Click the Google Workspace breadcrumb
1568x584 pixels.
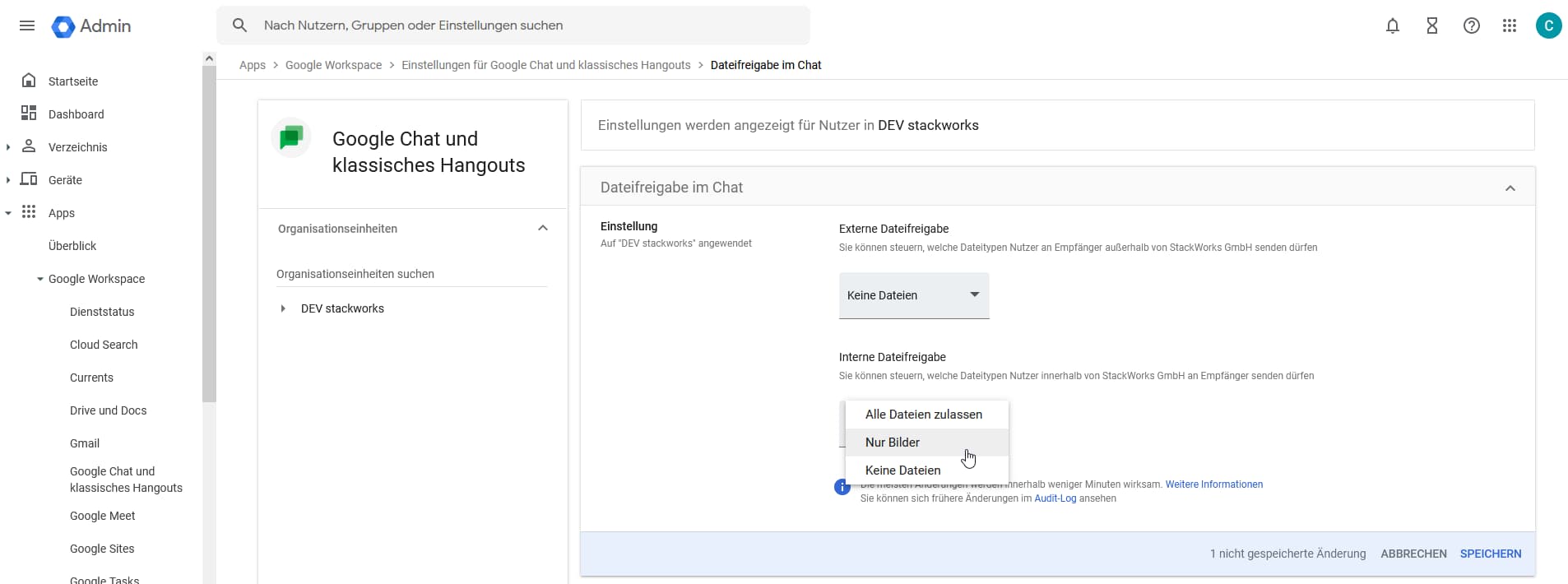(x=333, y=65)
